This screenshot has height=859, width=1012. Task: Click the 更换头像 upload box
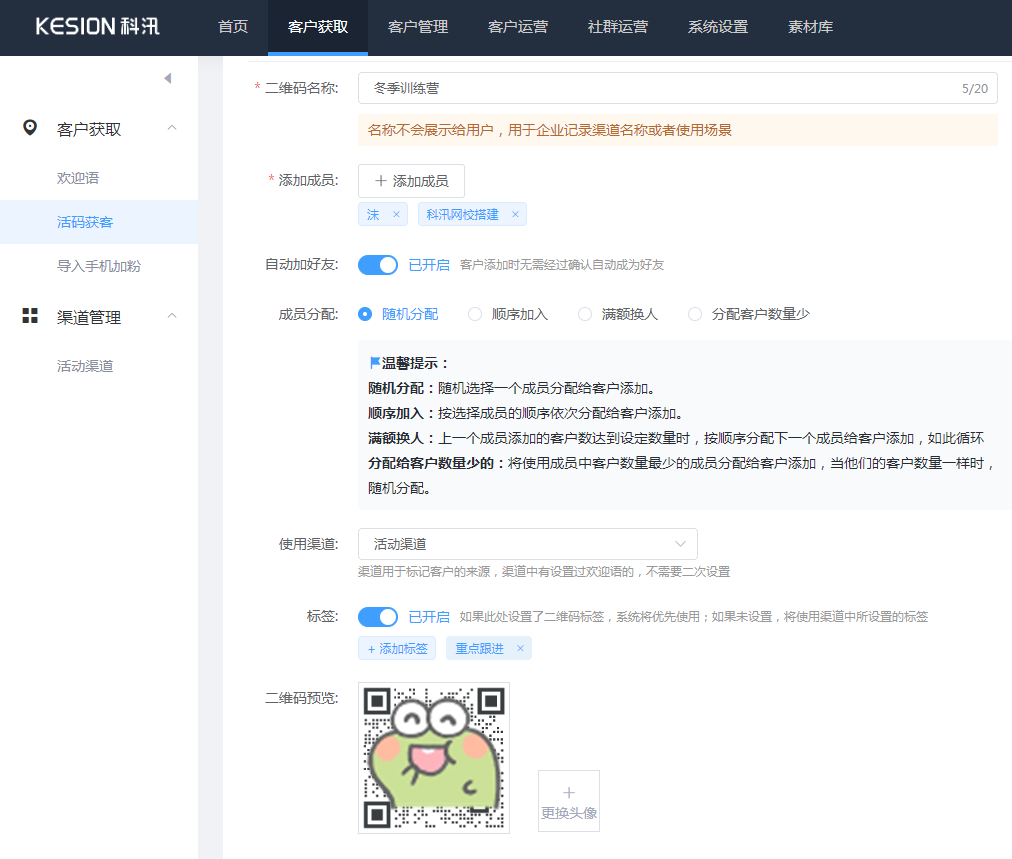pos(569,801)
